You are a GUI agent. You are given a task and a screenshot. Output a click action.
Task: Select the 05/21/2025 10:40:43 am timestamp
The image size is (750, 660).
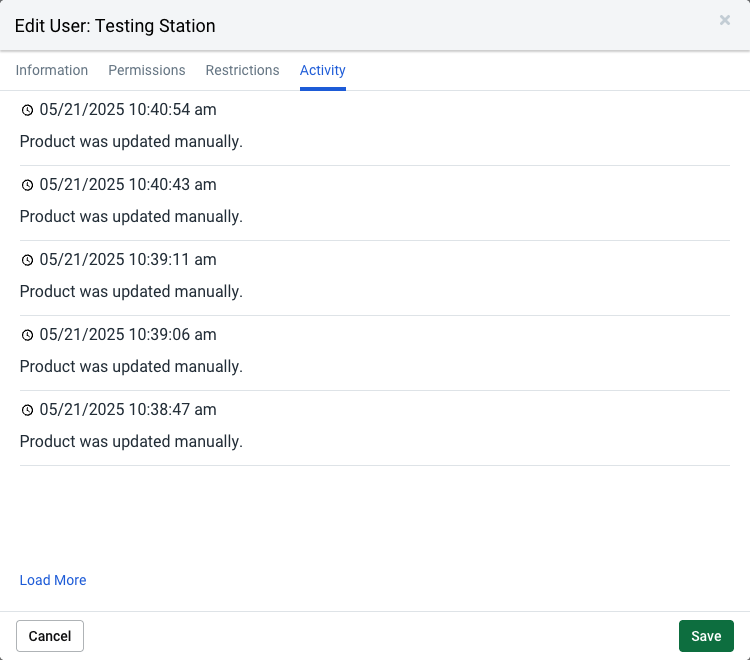click(x=128, y=185)
